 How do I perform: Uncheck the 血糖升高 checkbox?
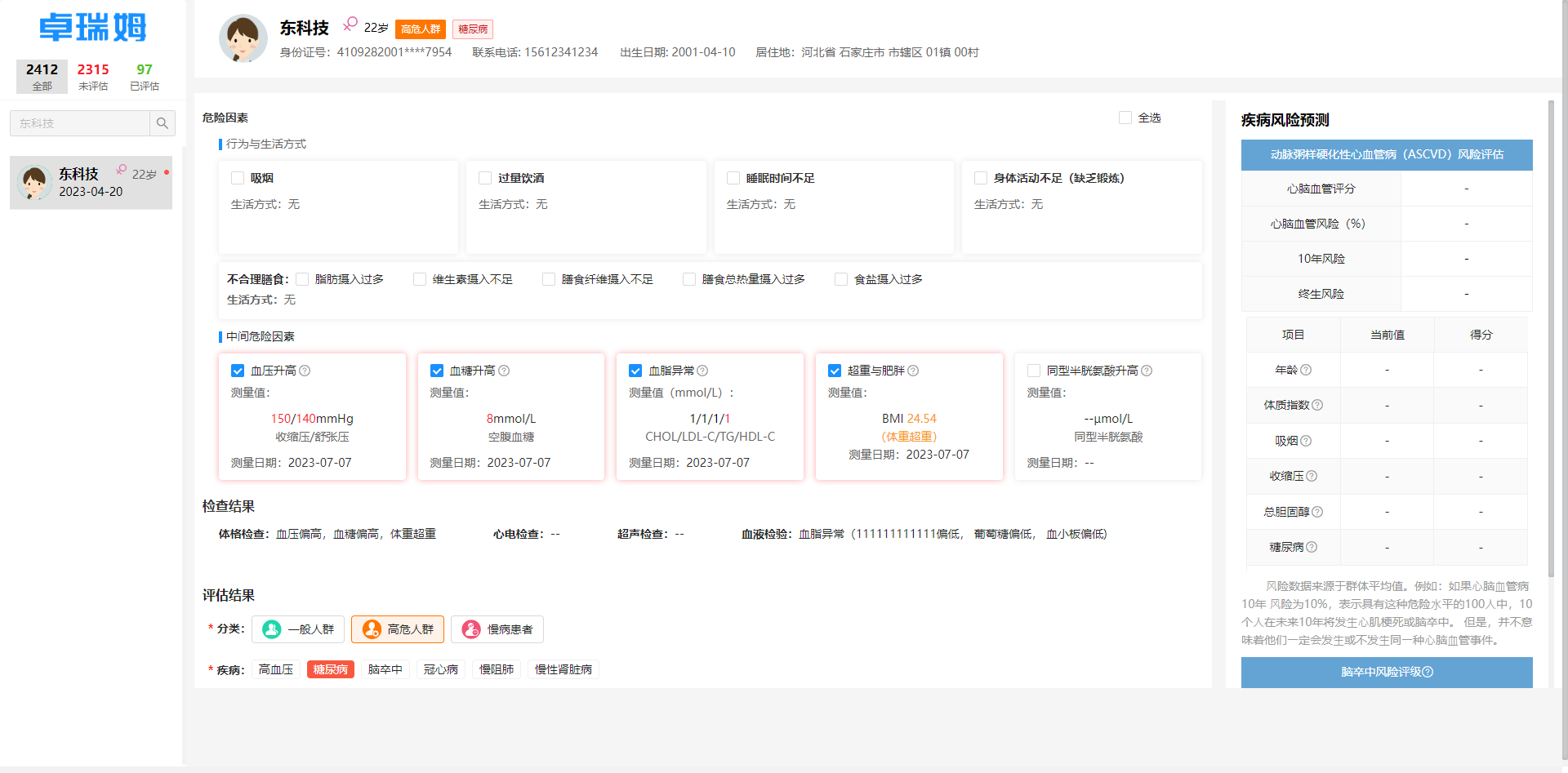pyautogui.click(x=437, y=370)
